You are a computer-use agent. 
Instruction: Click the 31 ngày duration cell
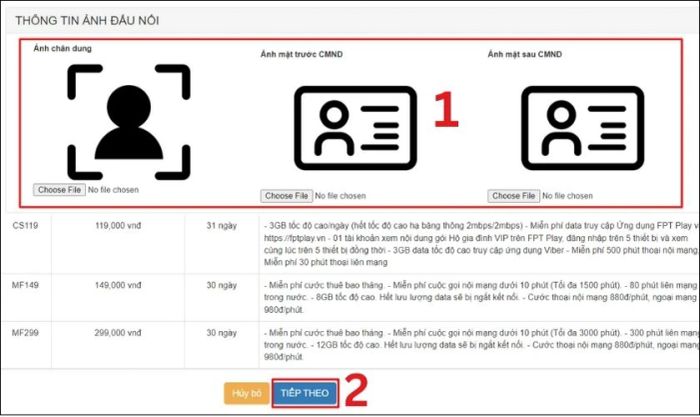[x=221, y=225]
